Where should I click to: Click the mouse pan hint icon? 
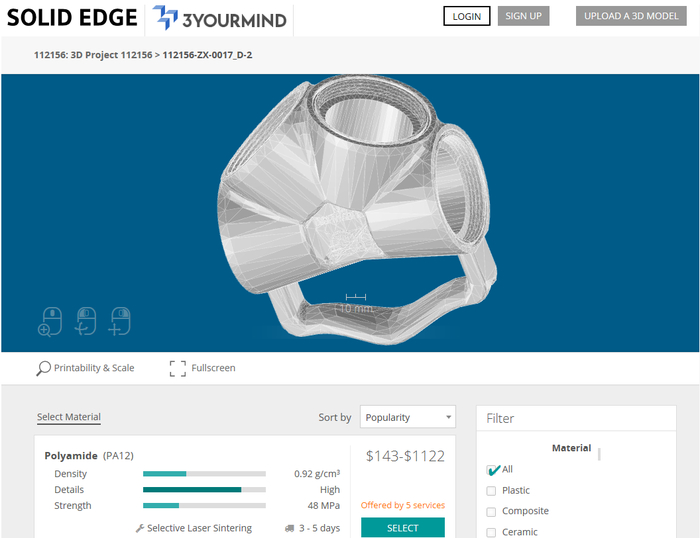tap(120, 321)
